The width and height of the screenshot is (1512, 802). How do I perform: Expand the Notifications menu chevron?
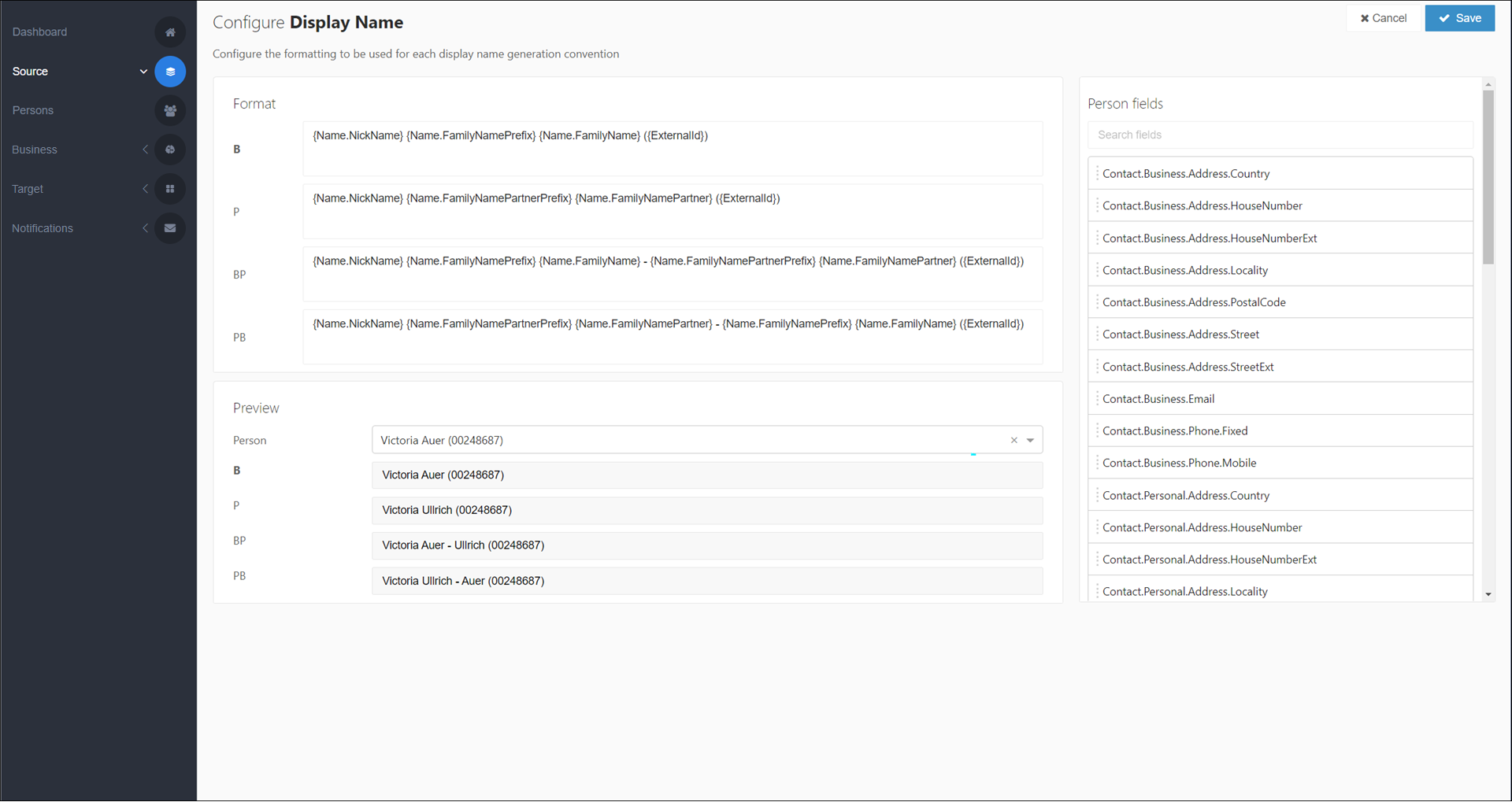[x=145, y=228]
